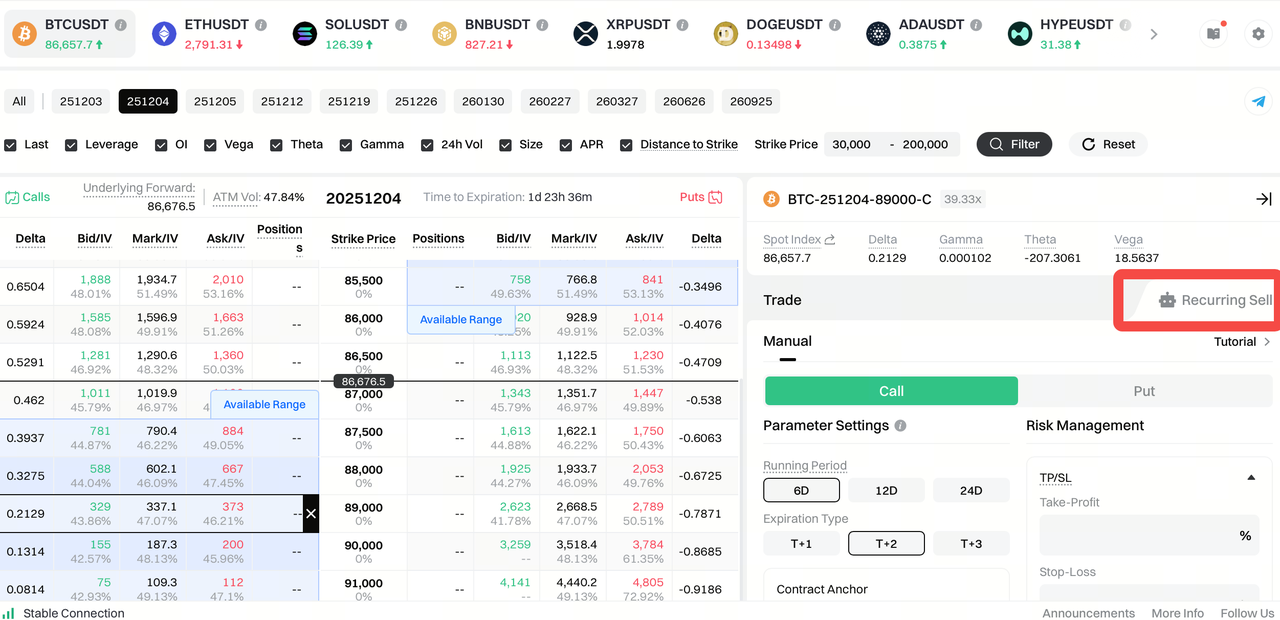This screenshot has height=620, width=1280.
Task: Open Tutorial link chevron
Action: click(x=1267, y=342)
